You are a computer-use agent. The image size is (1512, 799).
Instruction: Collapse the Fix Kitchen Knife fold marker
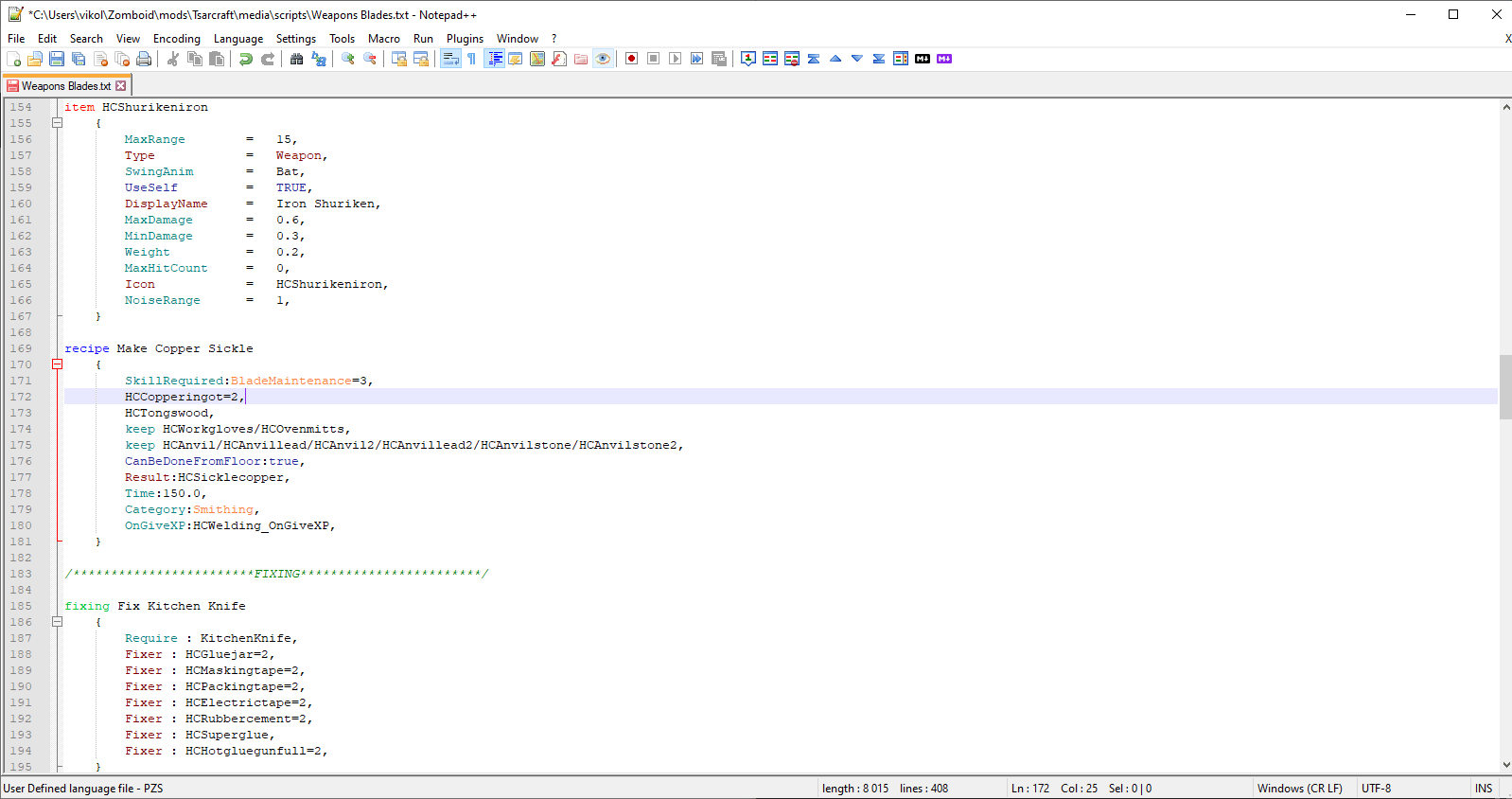coord(57,622)
